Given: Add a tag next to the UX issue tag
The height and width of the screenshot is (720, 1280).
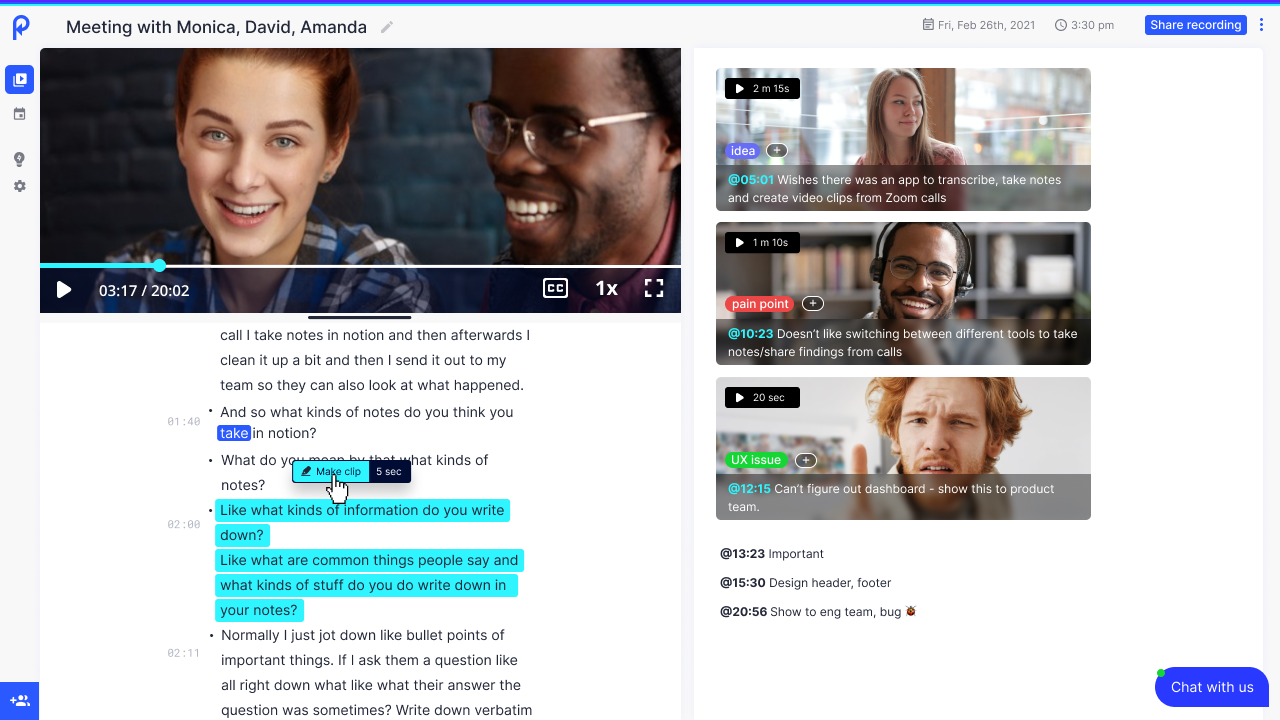Looking at the screenshot, I should pyautogui.click(x=806, y=460).
